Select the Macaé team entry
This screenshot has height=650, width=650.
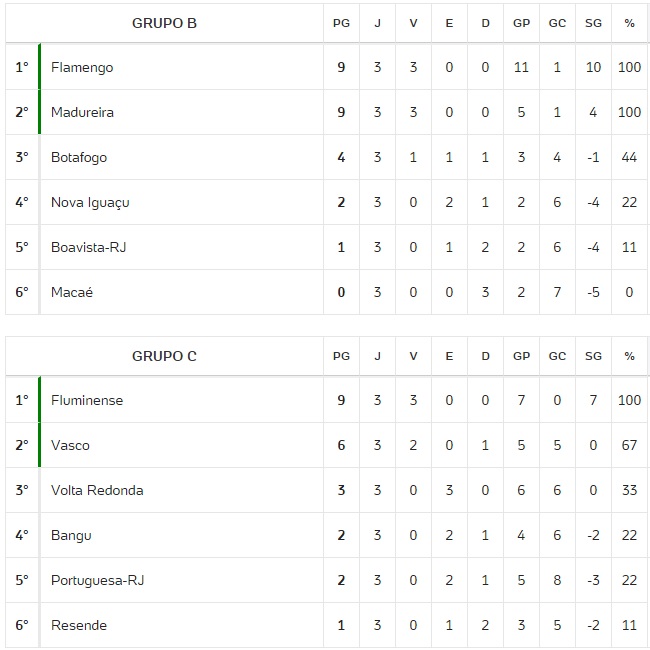[x=71, y=293]
